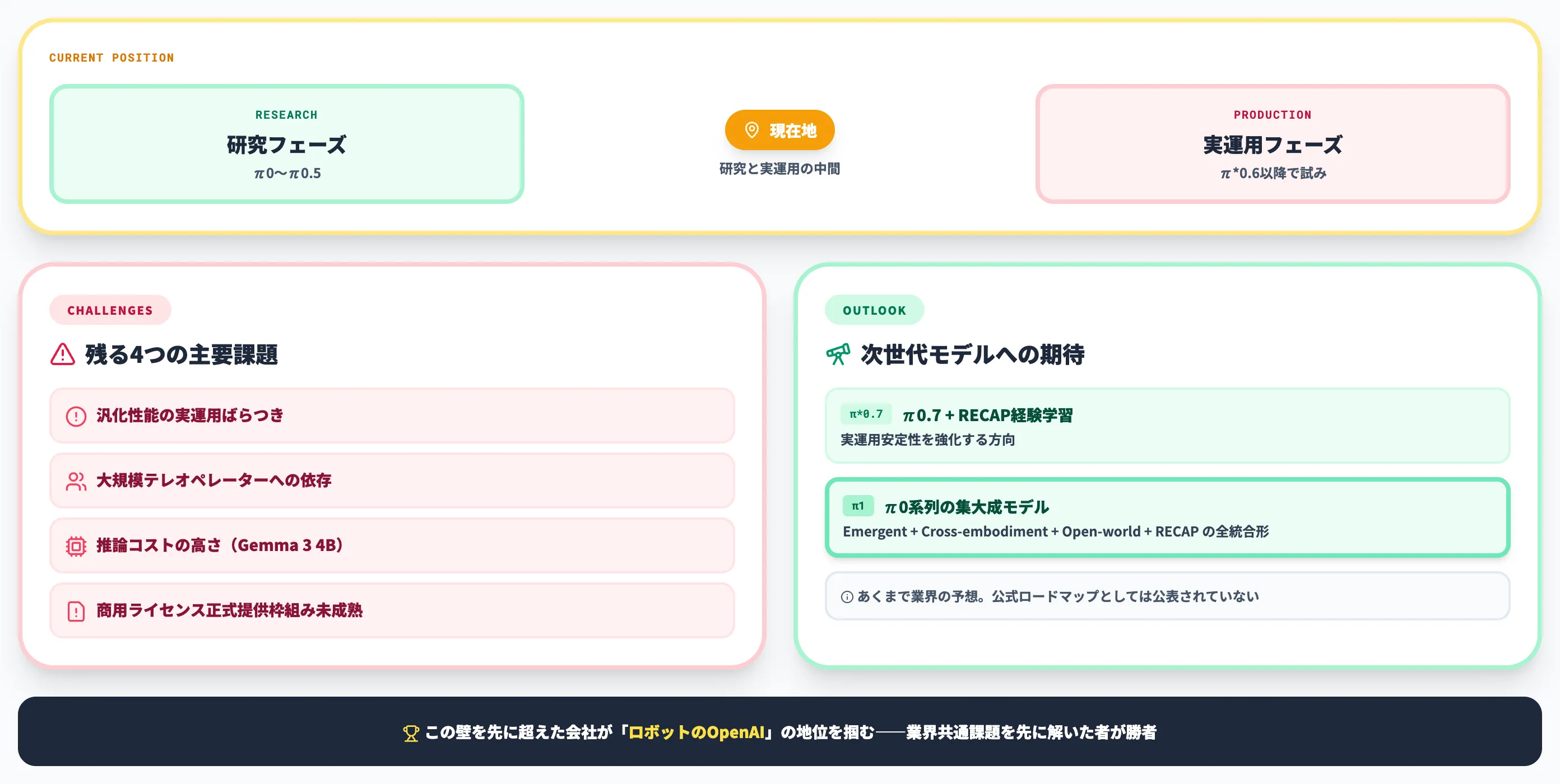
Task: Click the users icon on 大規模テレオペレーター row
Action: tap(76, 481)
